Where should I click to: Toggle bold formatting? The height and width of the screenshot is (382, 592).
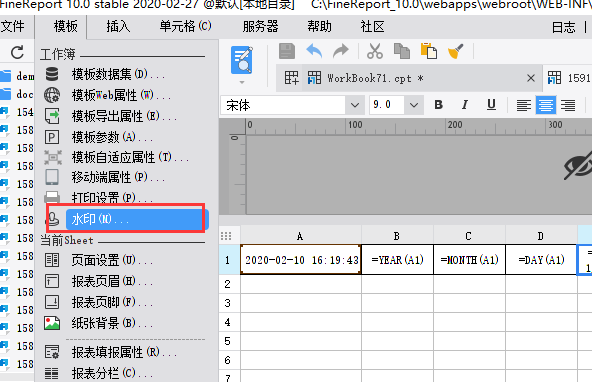pos(438,105)
